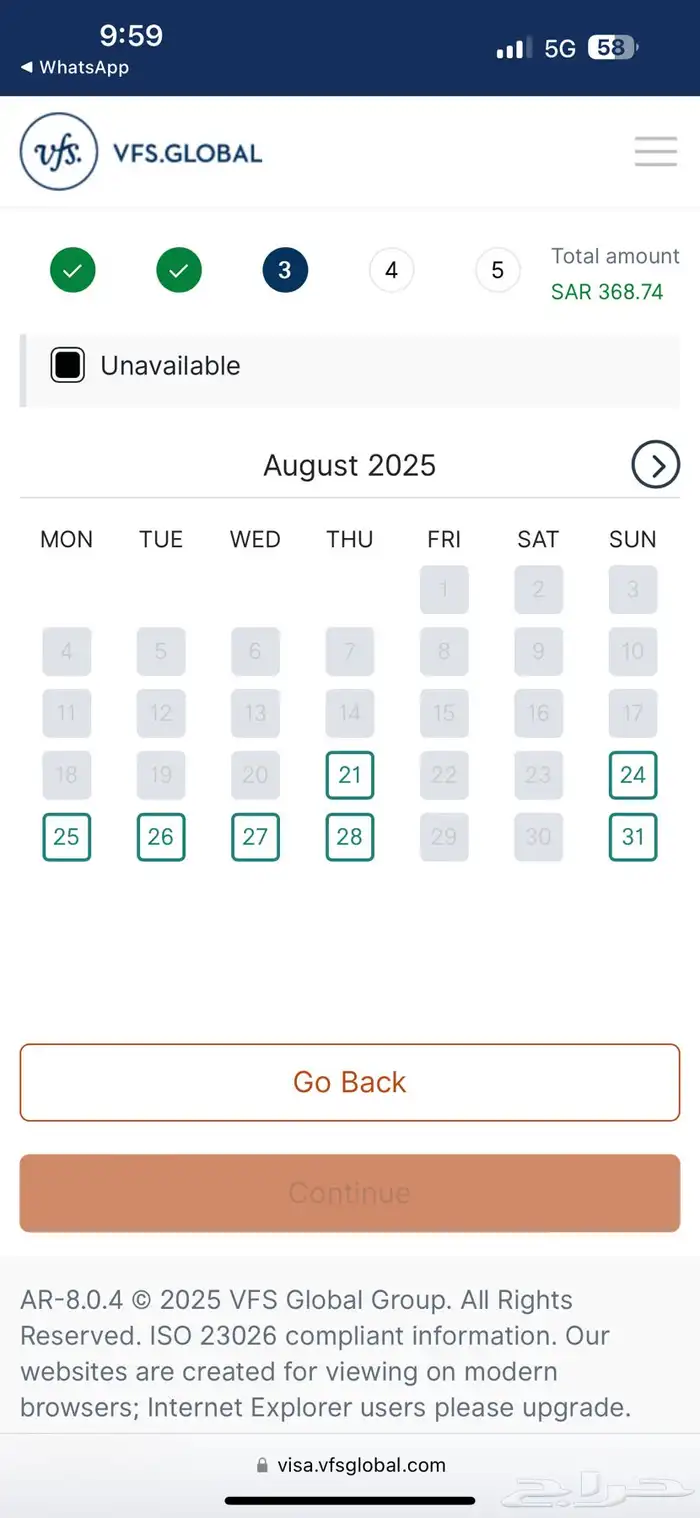Image resolution: width=700 pixels, height=1518 pixels.
Task: Choose August 26 on the calendar
Action: (160, 837)
